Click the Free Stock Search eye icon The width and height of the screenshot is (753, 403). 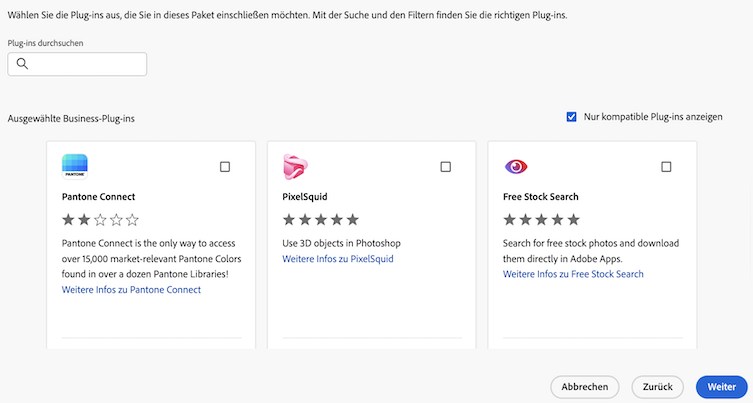(516, 167)
